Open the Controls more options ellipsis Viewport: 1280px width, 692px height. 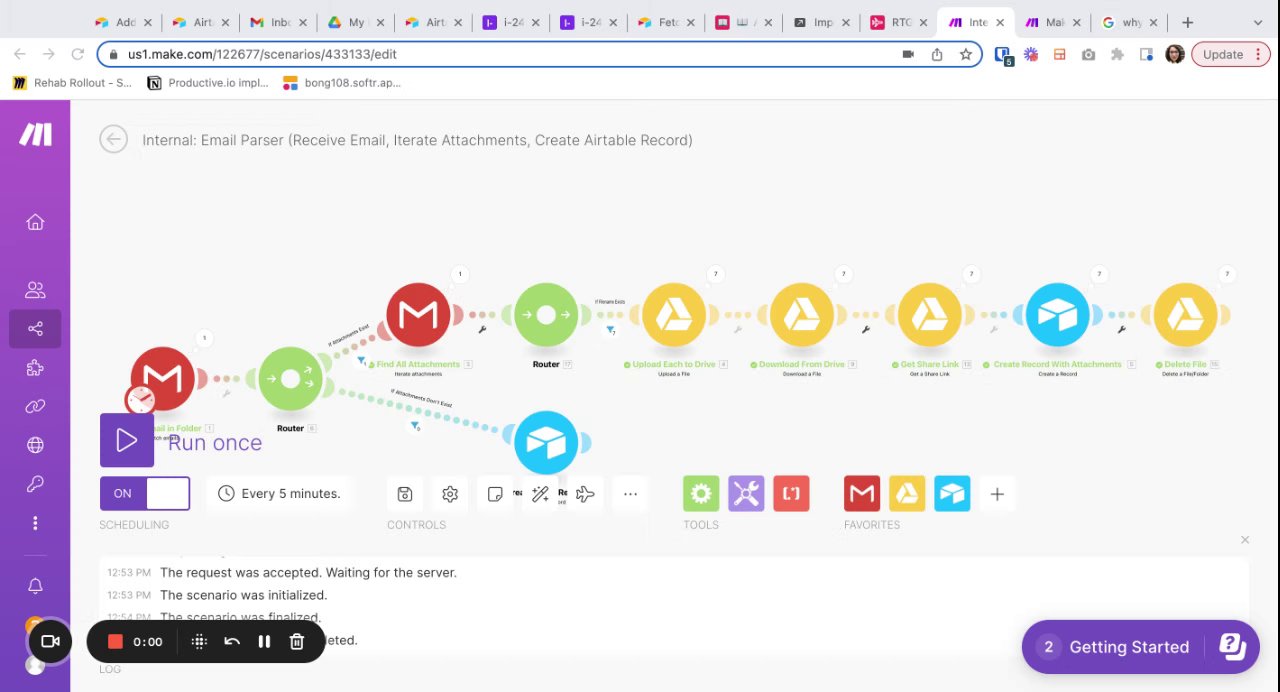630,494
